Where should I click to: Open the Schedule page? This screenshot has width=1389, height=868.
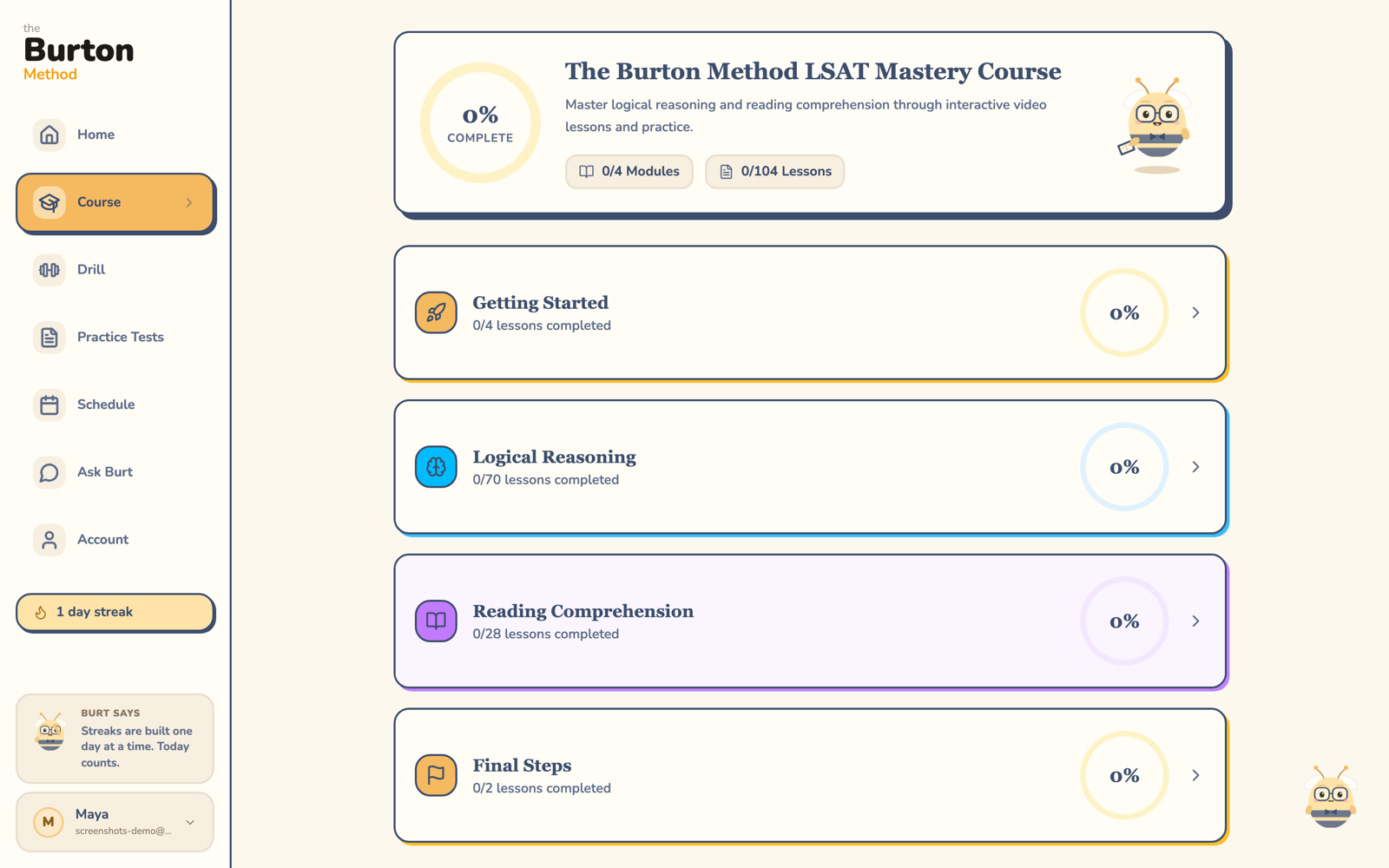coord(115,404)
